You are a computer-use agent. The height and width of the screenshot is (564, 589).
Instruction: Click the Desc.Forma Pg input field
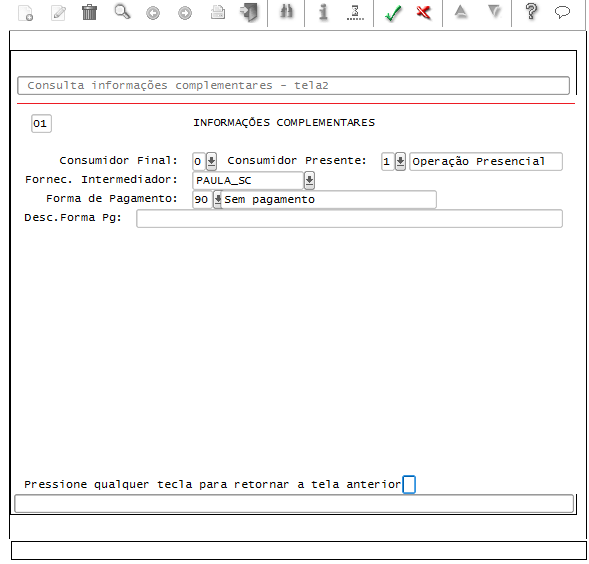(x=349, y=219)
